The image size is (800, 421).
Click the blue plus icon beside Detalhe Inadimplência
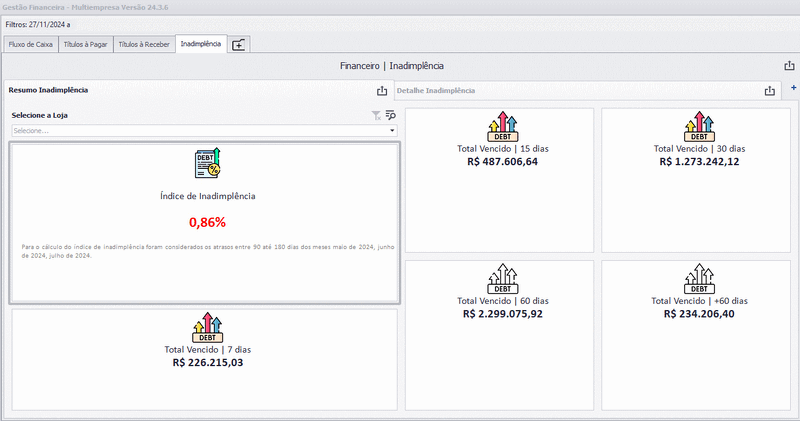point(793,88)
